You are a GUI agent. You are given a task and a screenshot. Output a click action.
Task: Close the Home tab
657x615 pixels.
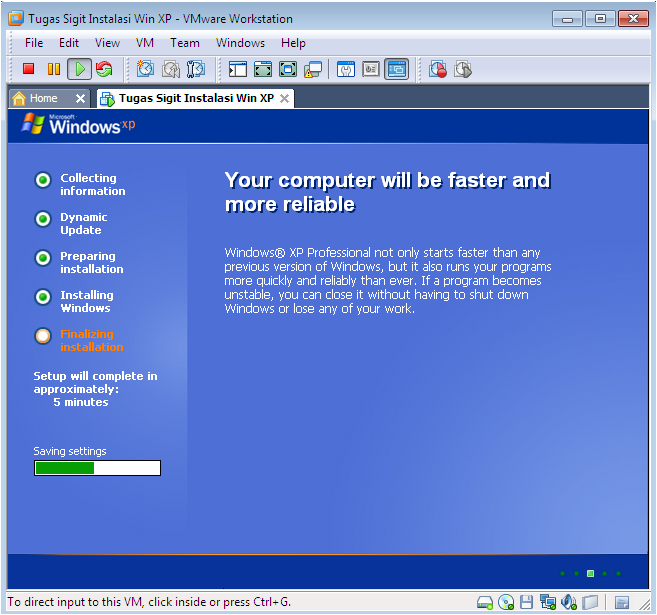coord(80,99)
